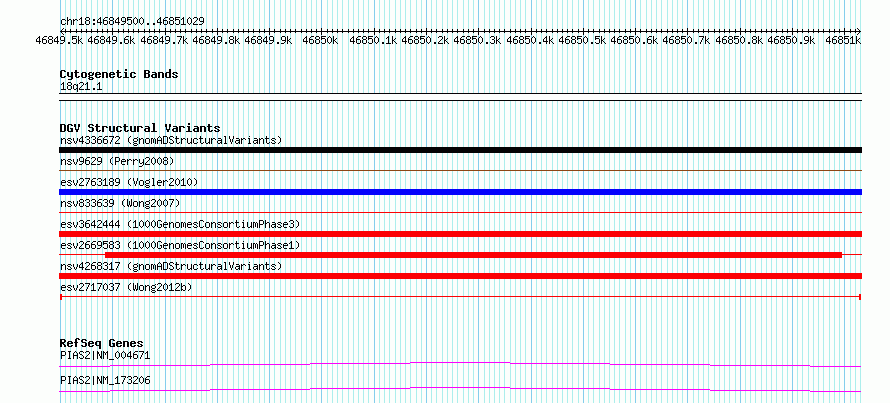Click the 18q21.1 cytogenetic band bar

click(460, 96)
